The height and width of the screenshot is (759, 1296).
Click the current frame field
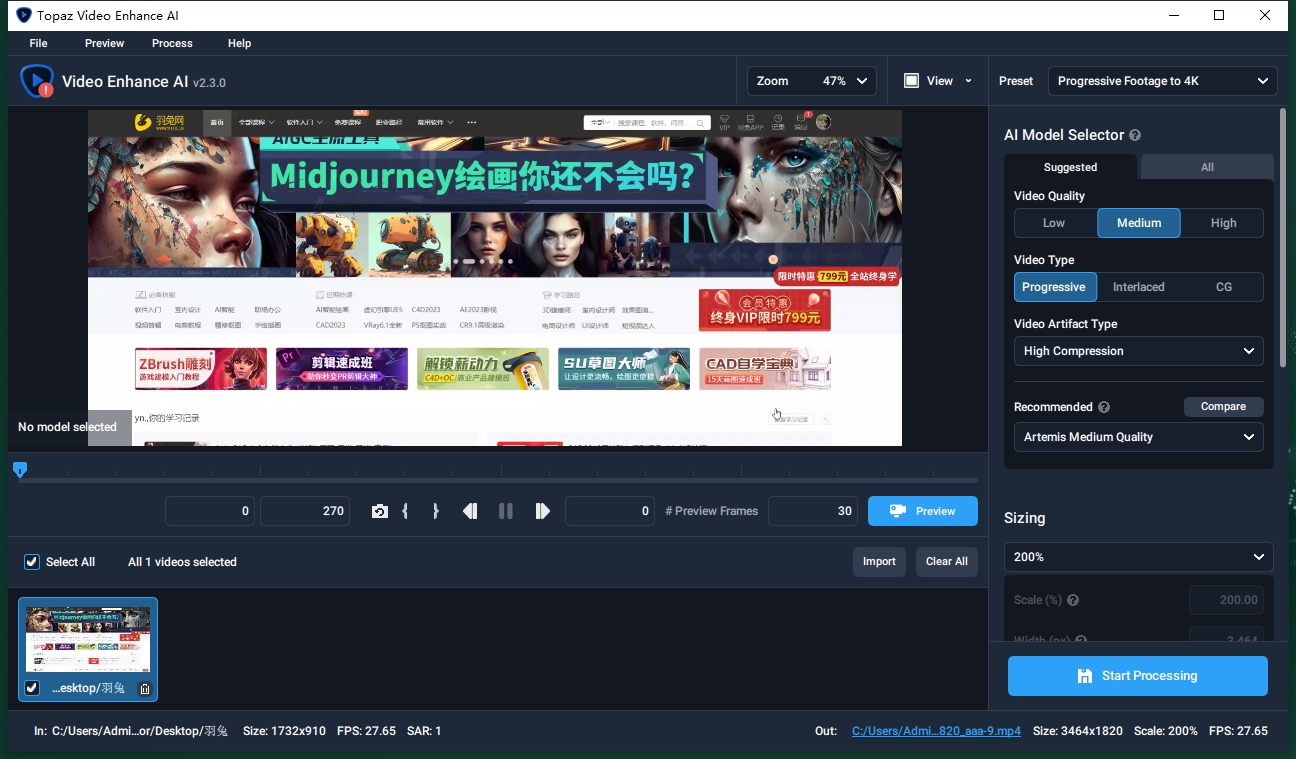(610, 511)
